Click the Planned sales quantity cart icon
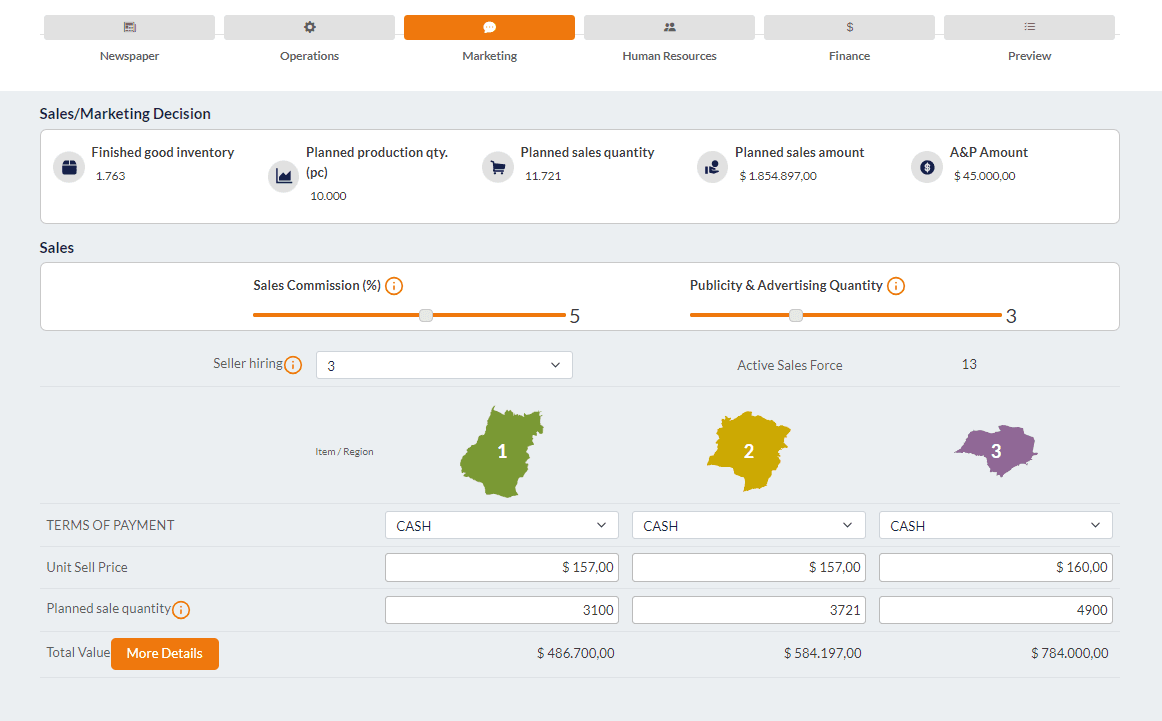Viewport: 1162px width, 721px height. tap(498, 167)
